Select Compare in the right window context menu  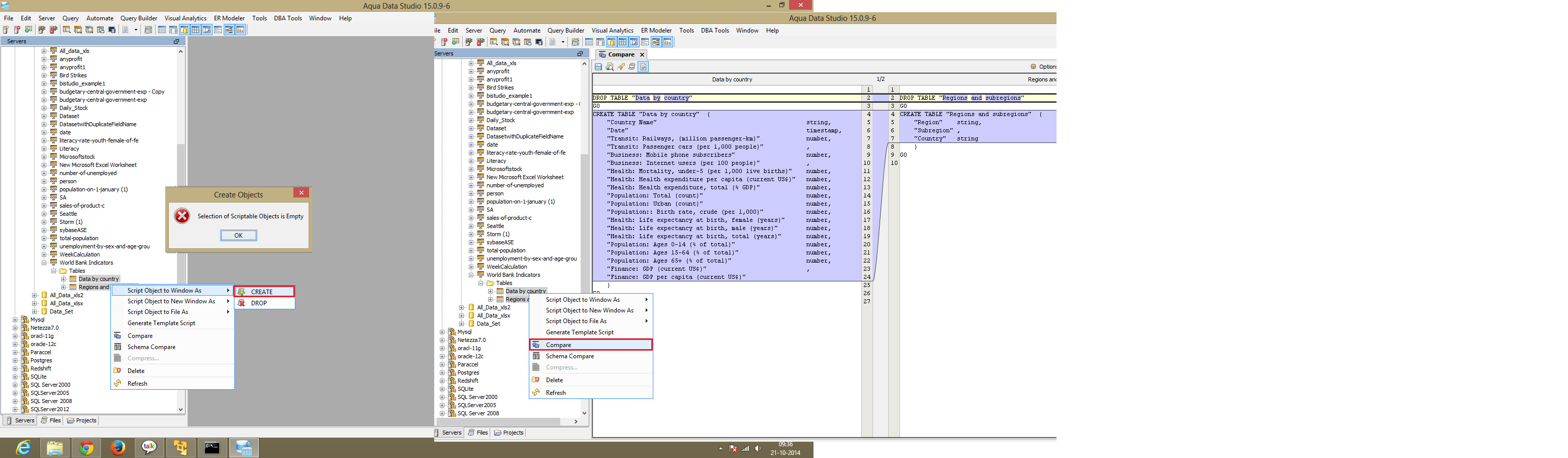coord(591,345)
